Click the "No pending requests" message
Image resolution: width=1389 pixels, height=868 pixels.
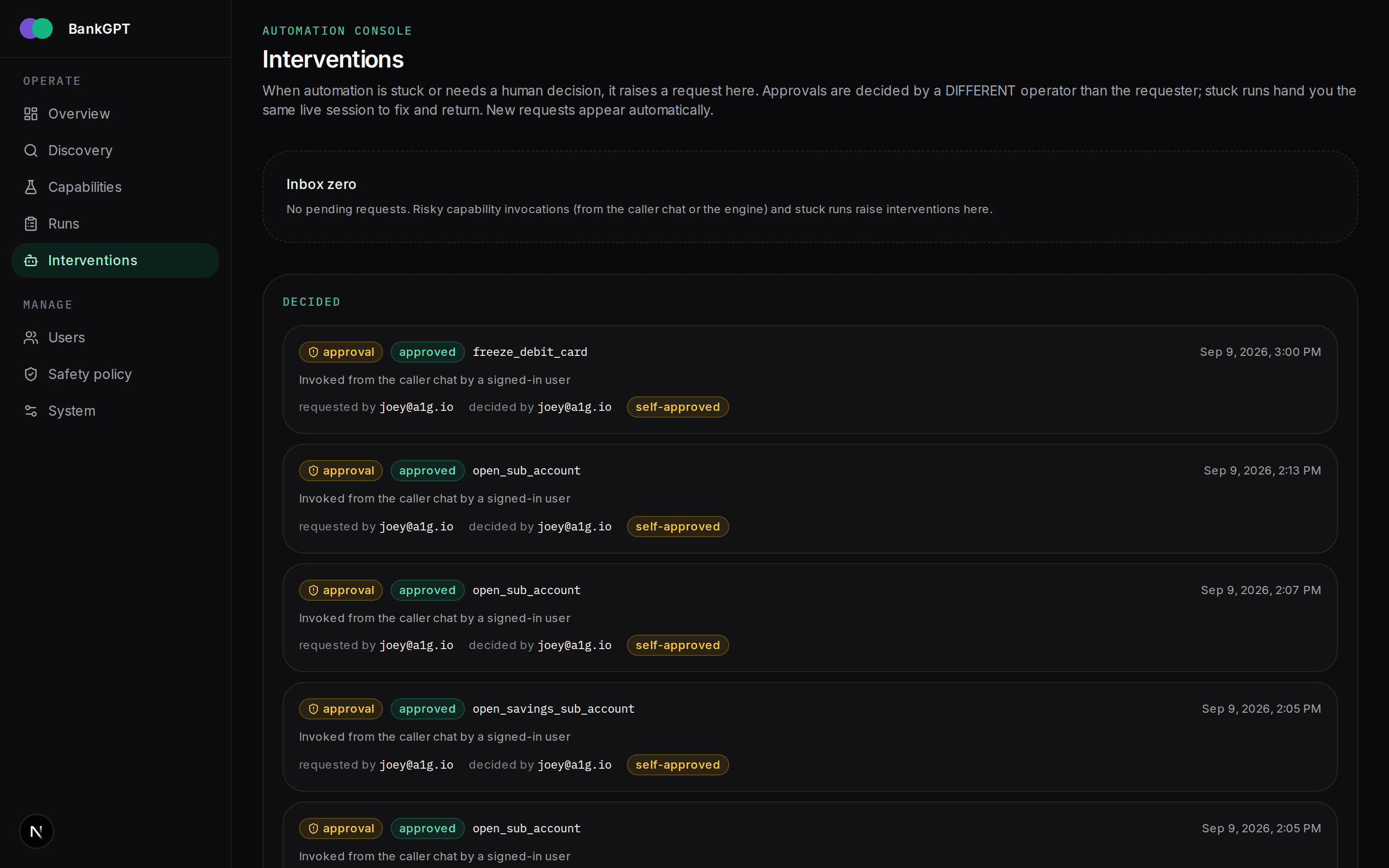point(640,210)
